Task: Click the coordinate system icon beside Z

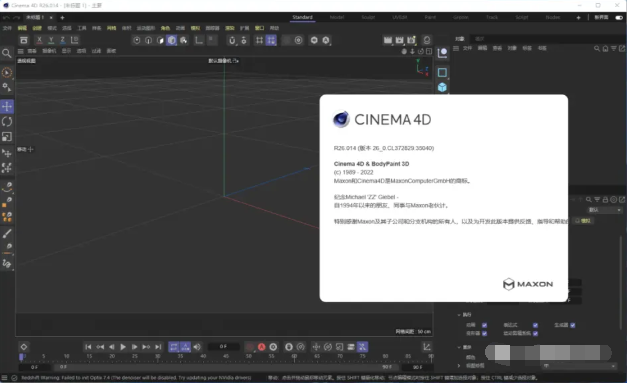Action: (74, 40)
